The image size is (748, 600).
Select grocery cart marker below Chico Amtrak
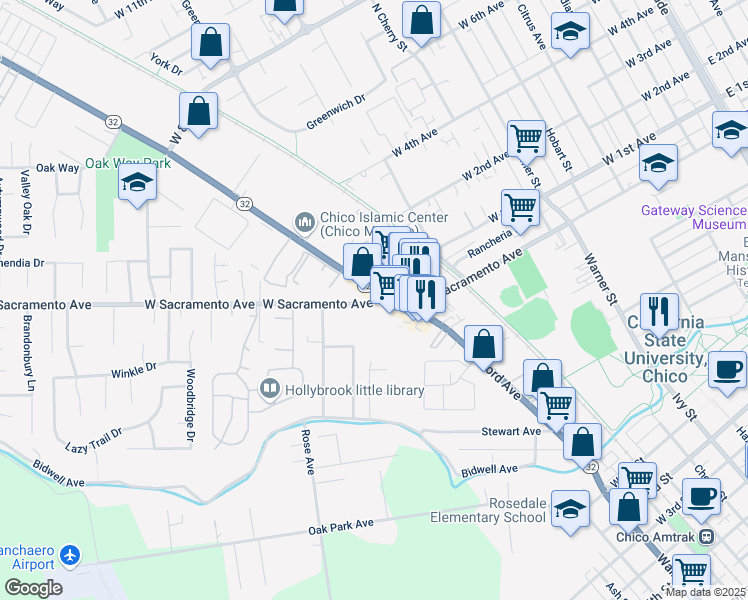pyautogui.click(x=691, y=572)
